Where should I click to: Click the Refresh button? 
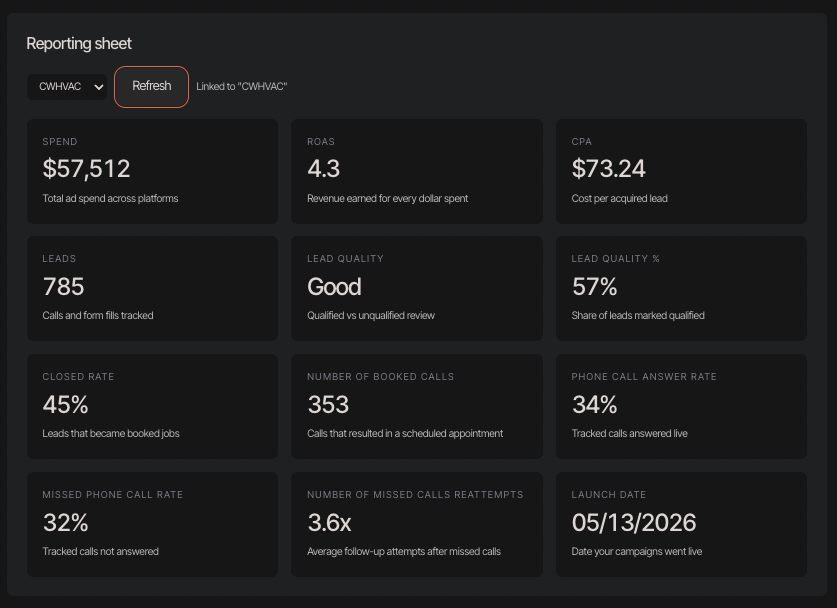pos(151,86)
